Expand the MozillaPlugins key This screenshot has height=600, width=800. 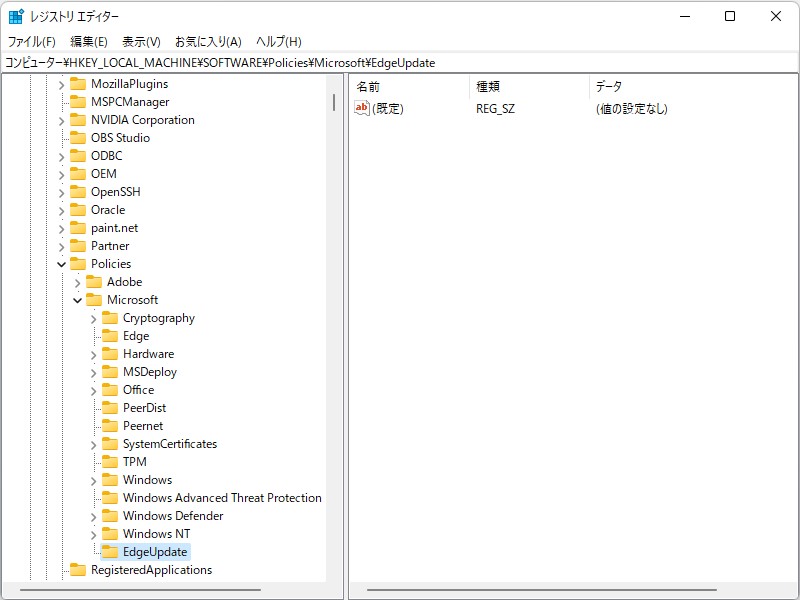tap(60, 83)
